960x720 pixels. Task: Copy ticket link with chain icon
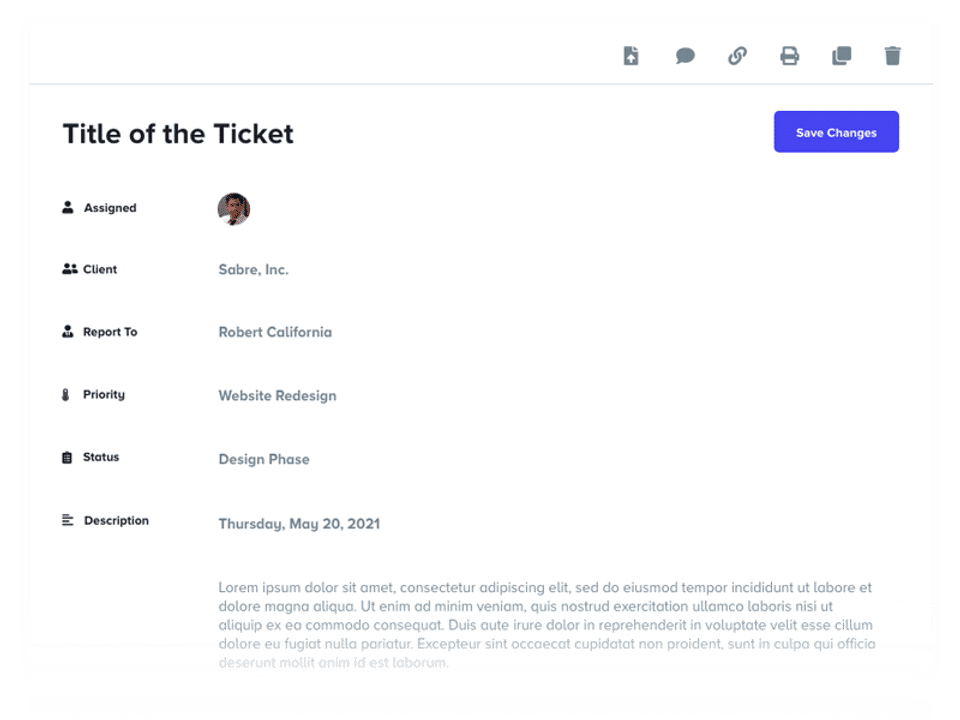[x=737, y=56]
